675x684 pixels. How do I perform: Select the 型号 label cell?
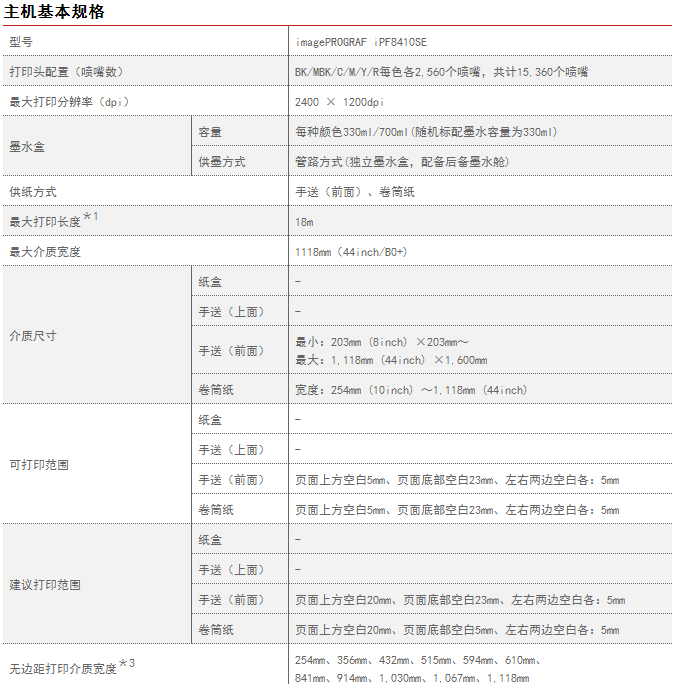21,42
